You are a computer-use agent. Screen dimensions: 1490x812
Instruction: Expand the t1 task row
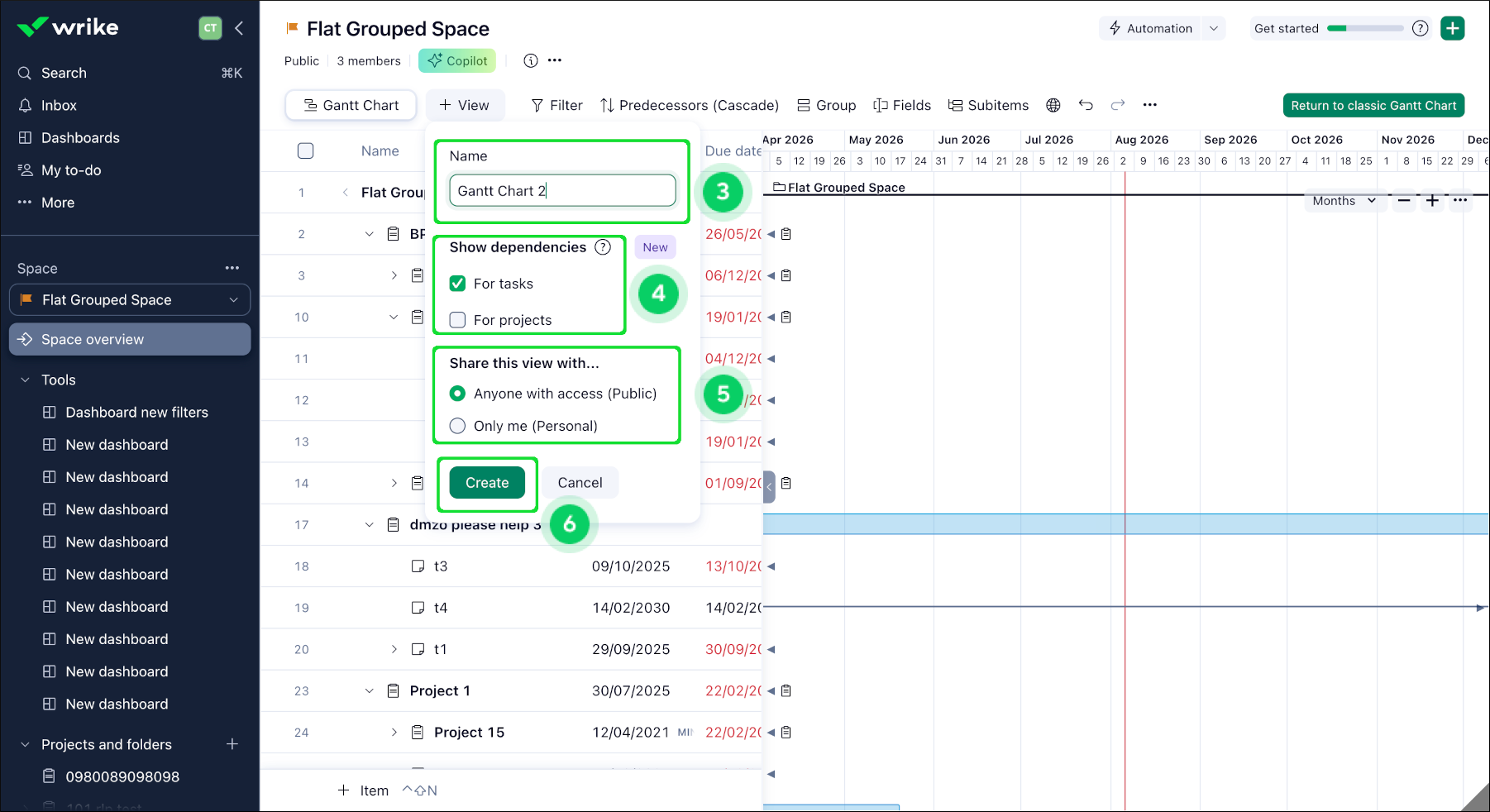pos(394,649)
